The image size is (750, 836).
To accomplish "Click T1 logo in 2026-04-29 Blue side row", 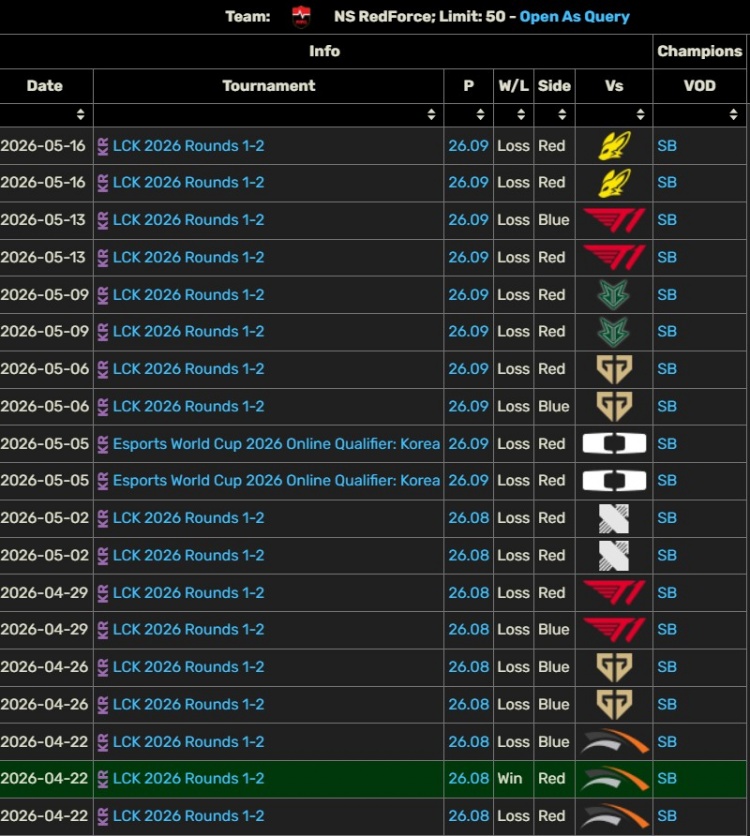I will [614, 630].
